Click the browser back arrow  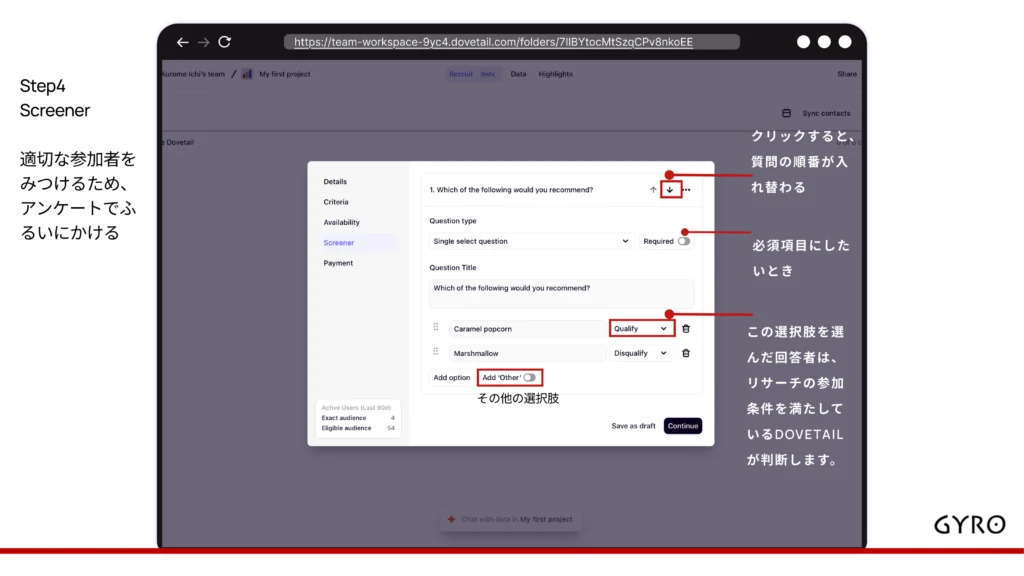[182, 42]
